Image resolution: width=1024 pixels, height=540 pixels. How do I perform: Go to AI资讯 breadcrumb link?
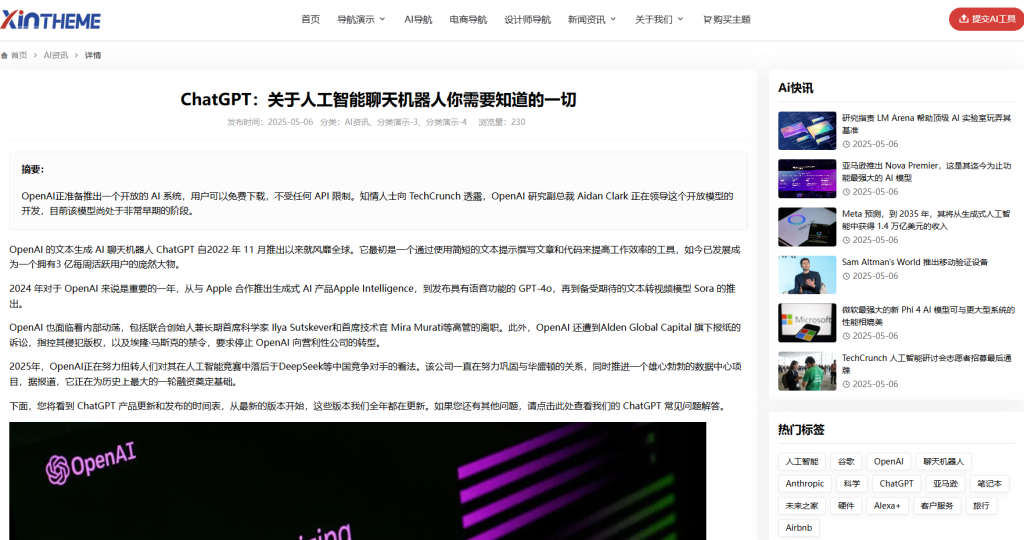point(56,56)
